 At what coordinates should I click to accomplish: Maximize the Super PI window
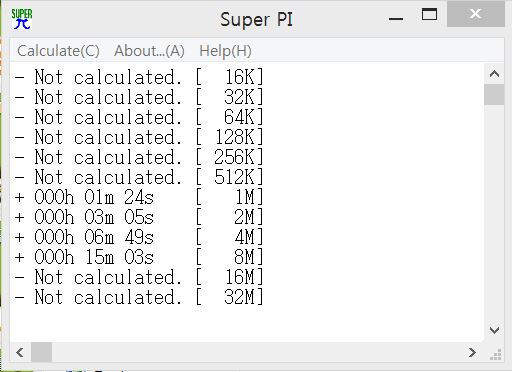(429, 15)
